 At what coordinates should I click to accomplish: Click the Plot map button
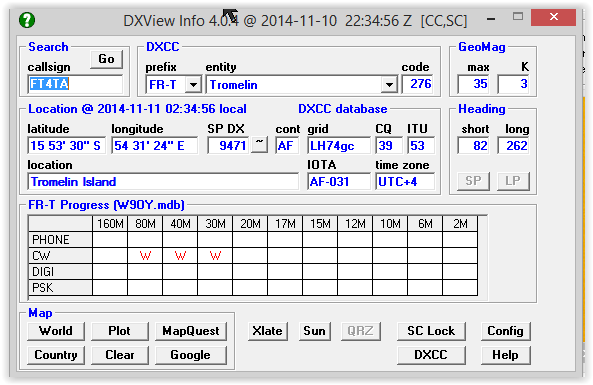(x=120, y=331)
